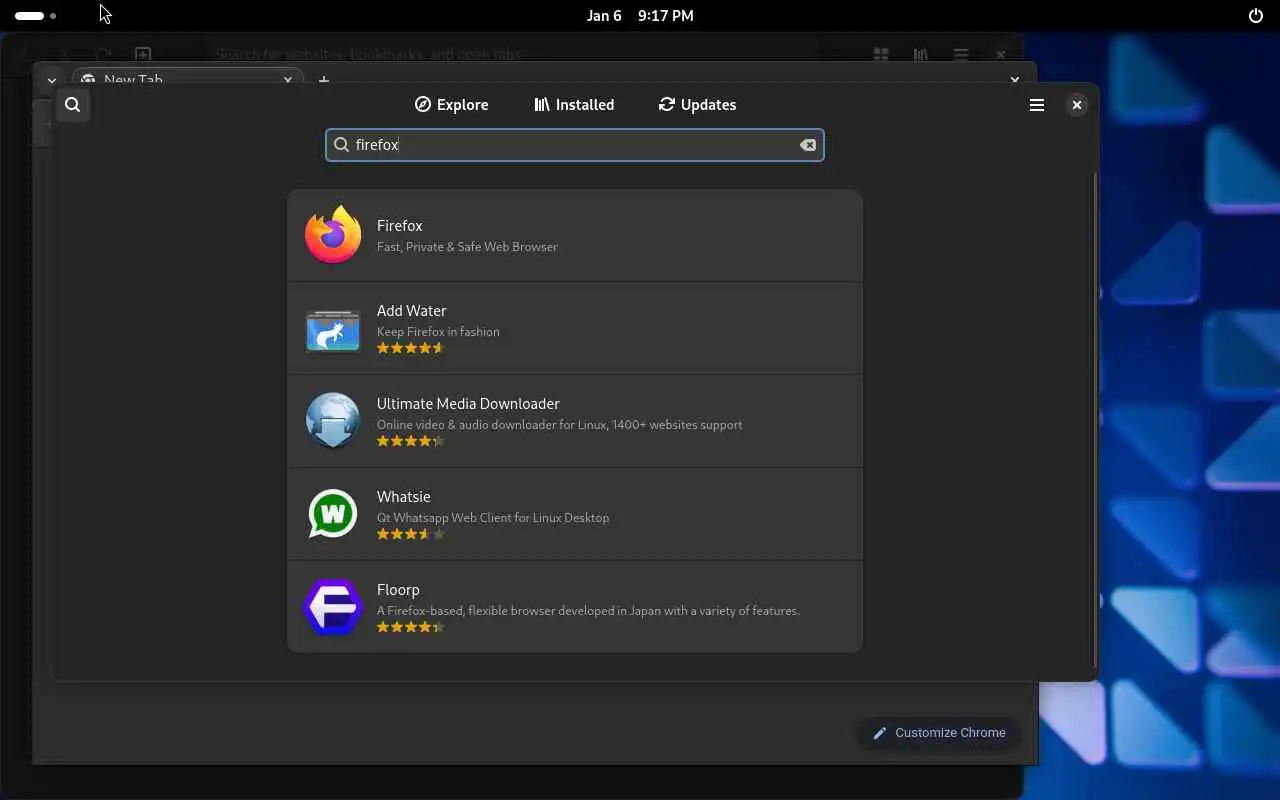Switch to the Installed tab
1280x800 pixels.
coord(574,105)
